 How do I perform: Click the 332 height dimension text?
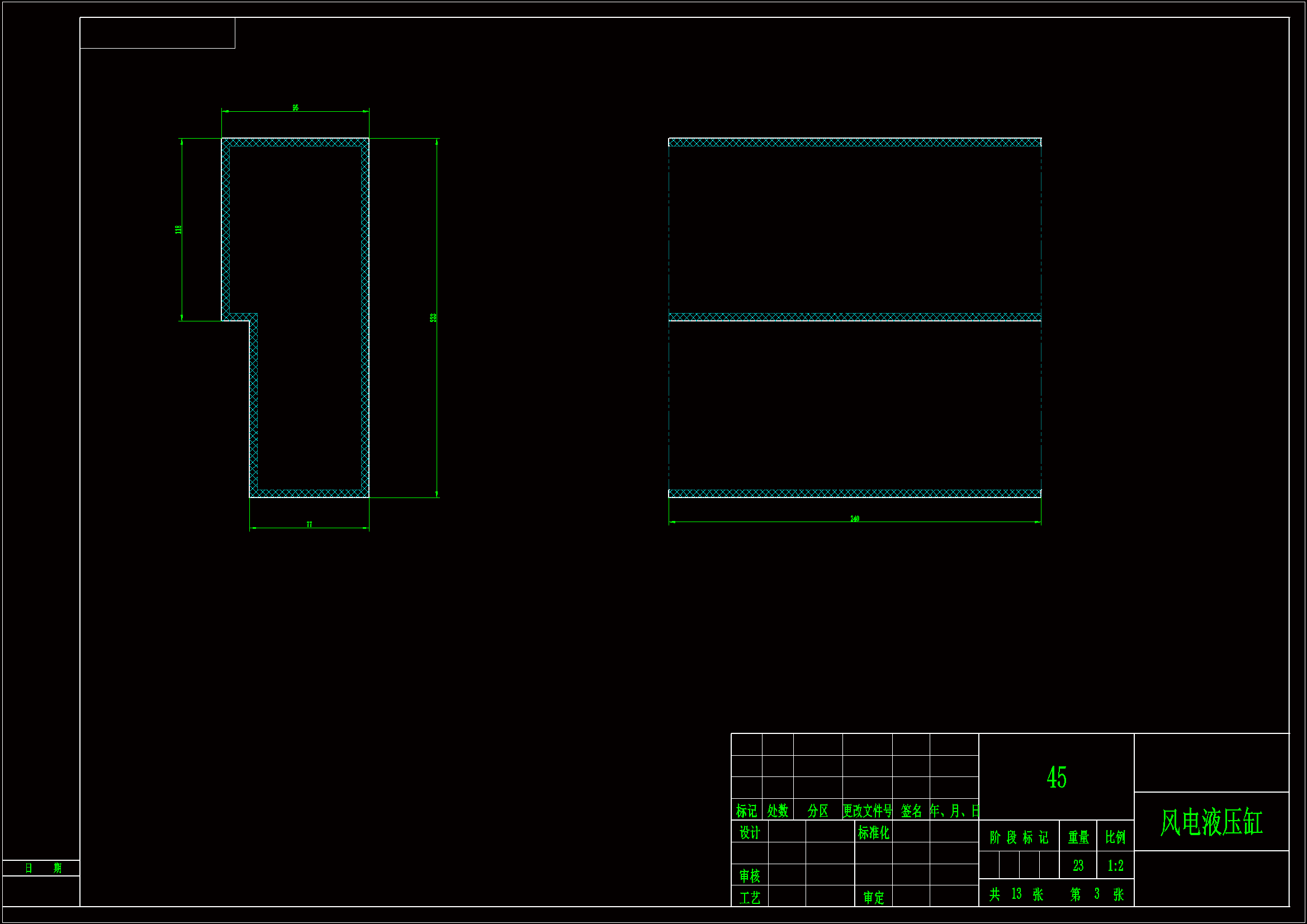coord(433,318)
